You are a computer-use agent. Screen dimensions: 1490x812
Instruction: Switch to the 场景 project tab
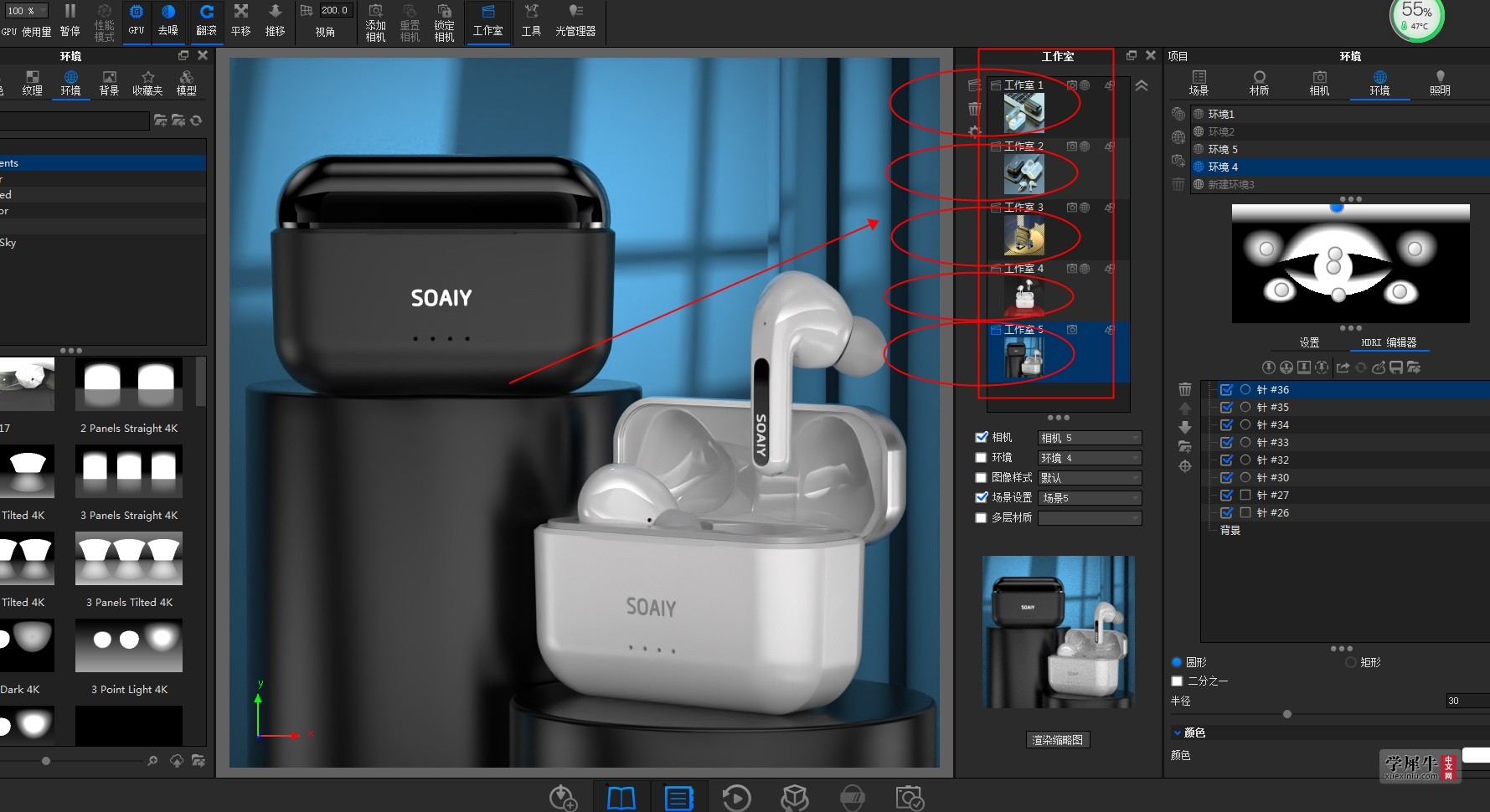(x=1199, y=83)
